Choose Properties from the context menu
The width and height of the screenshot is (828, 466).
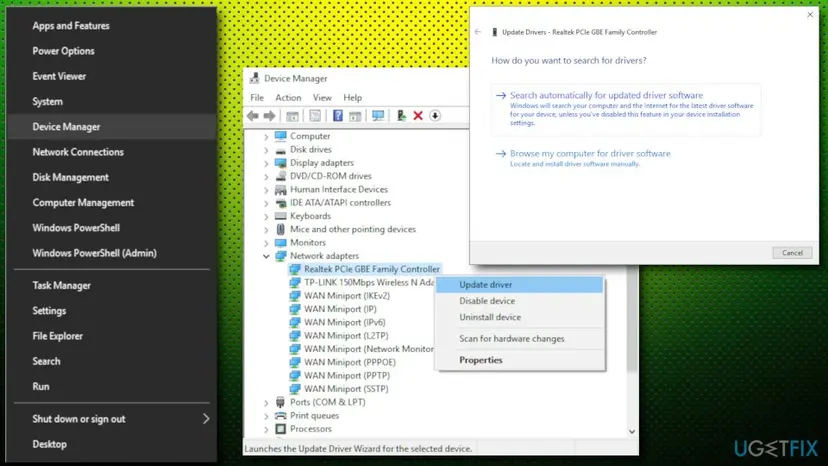pyautogui.click(x=520, y=360)
